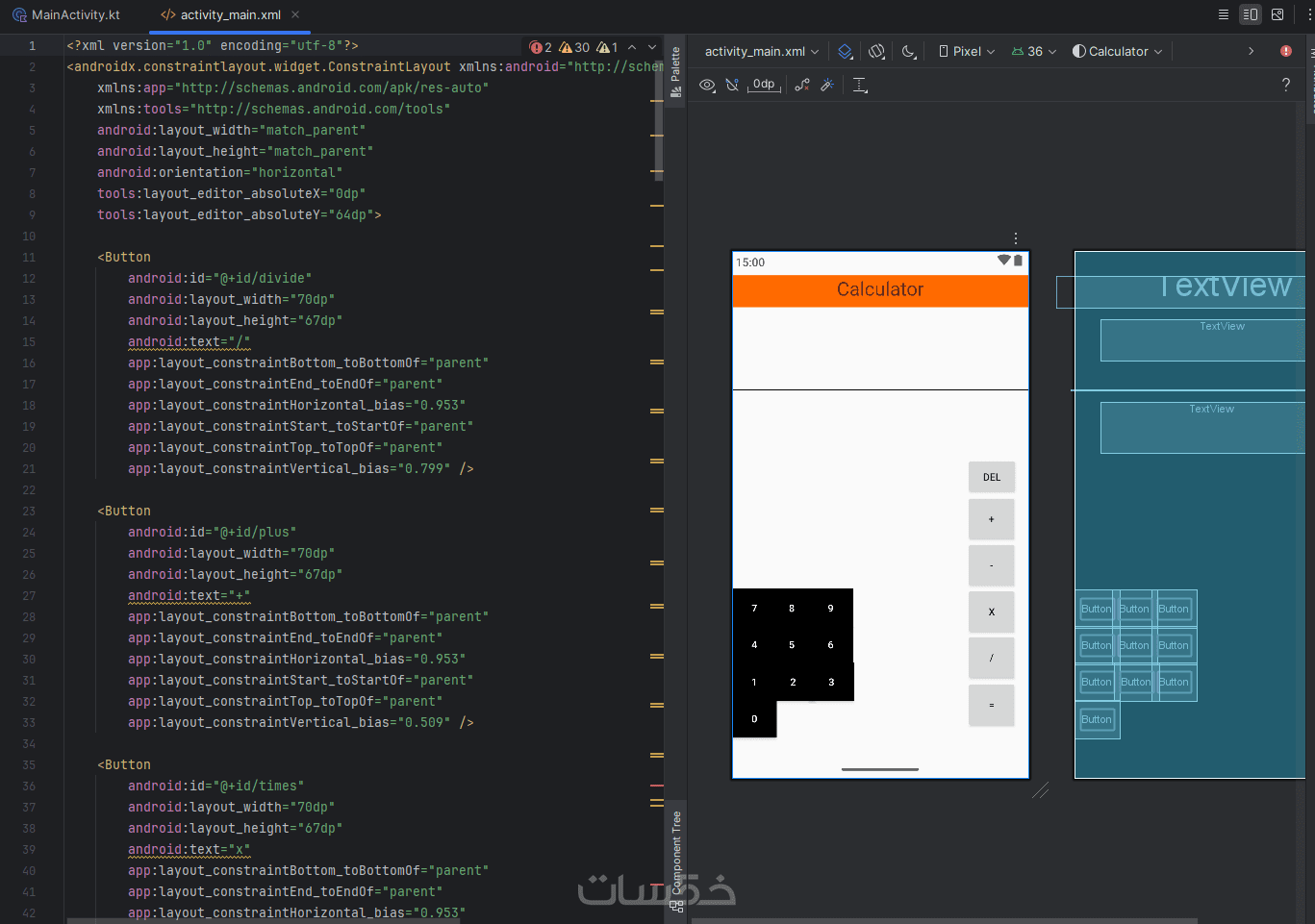The width and height of the screenshot is (1315, 924).
Task: Click the red error indicator in the design toolbar
Action: (1285, 51)
